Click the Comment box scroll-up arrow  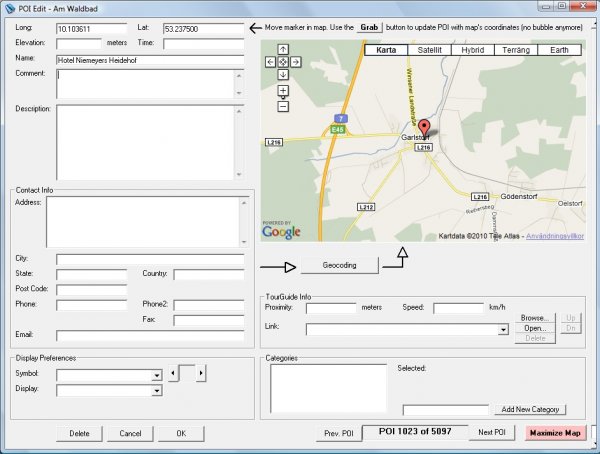click(x=239, y=76)
